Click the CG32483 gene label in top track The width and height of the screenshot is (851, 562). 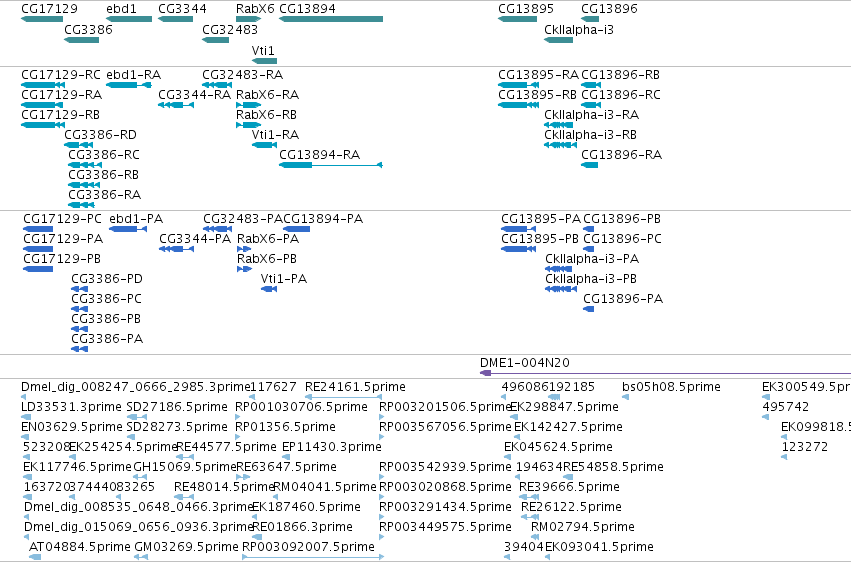230,29
